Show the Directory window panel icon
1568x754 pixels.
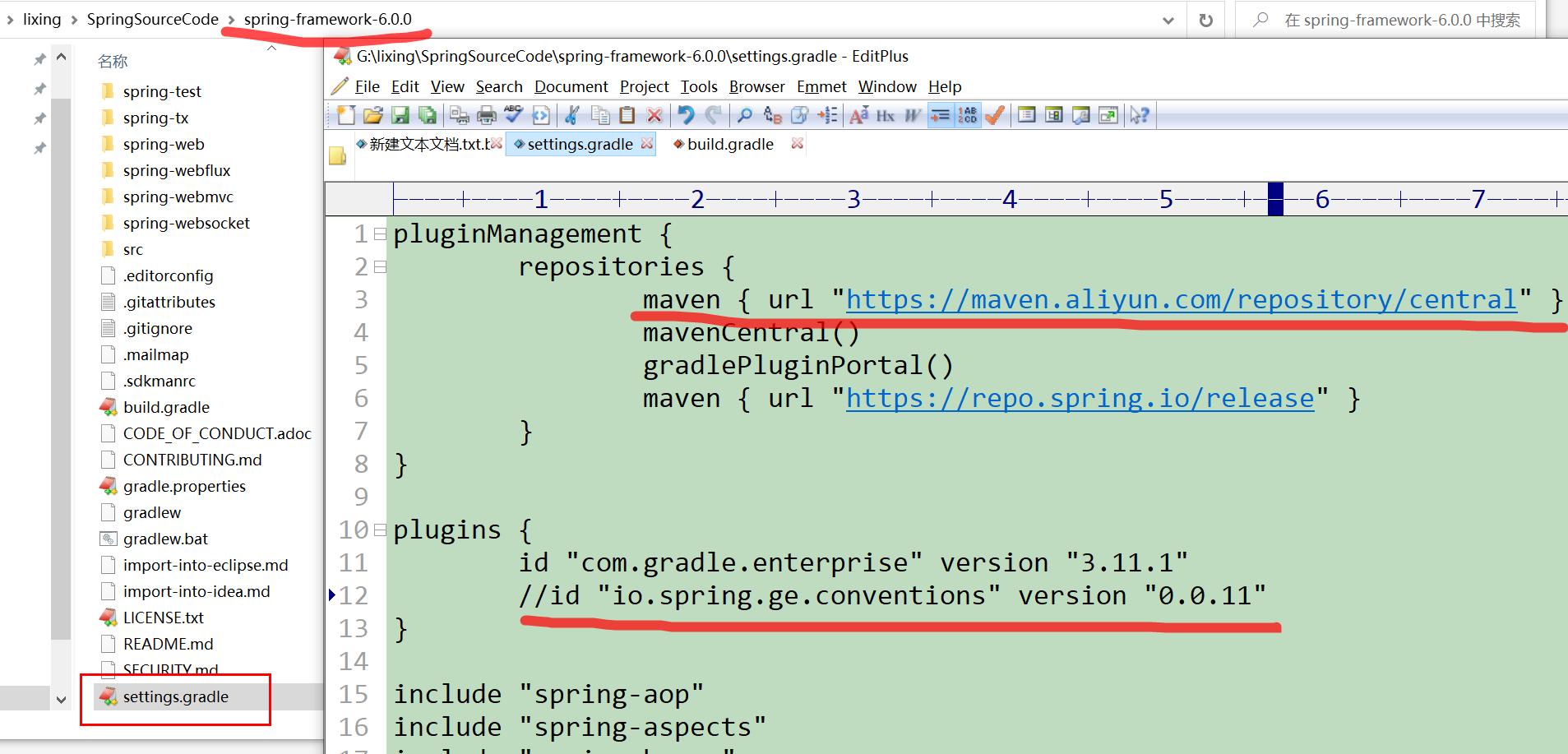tap(1027, 115)
